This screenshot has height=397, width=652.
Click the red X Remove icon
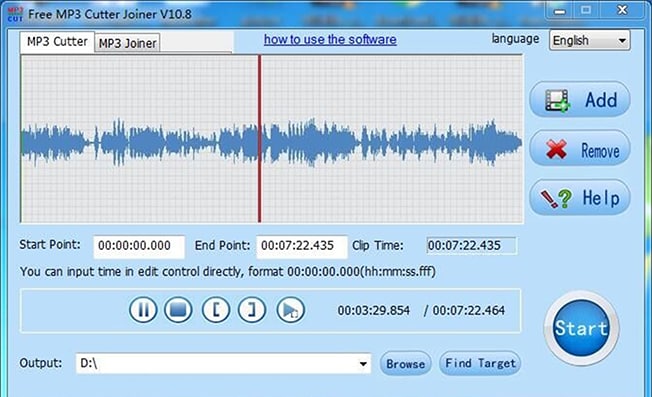556,149
